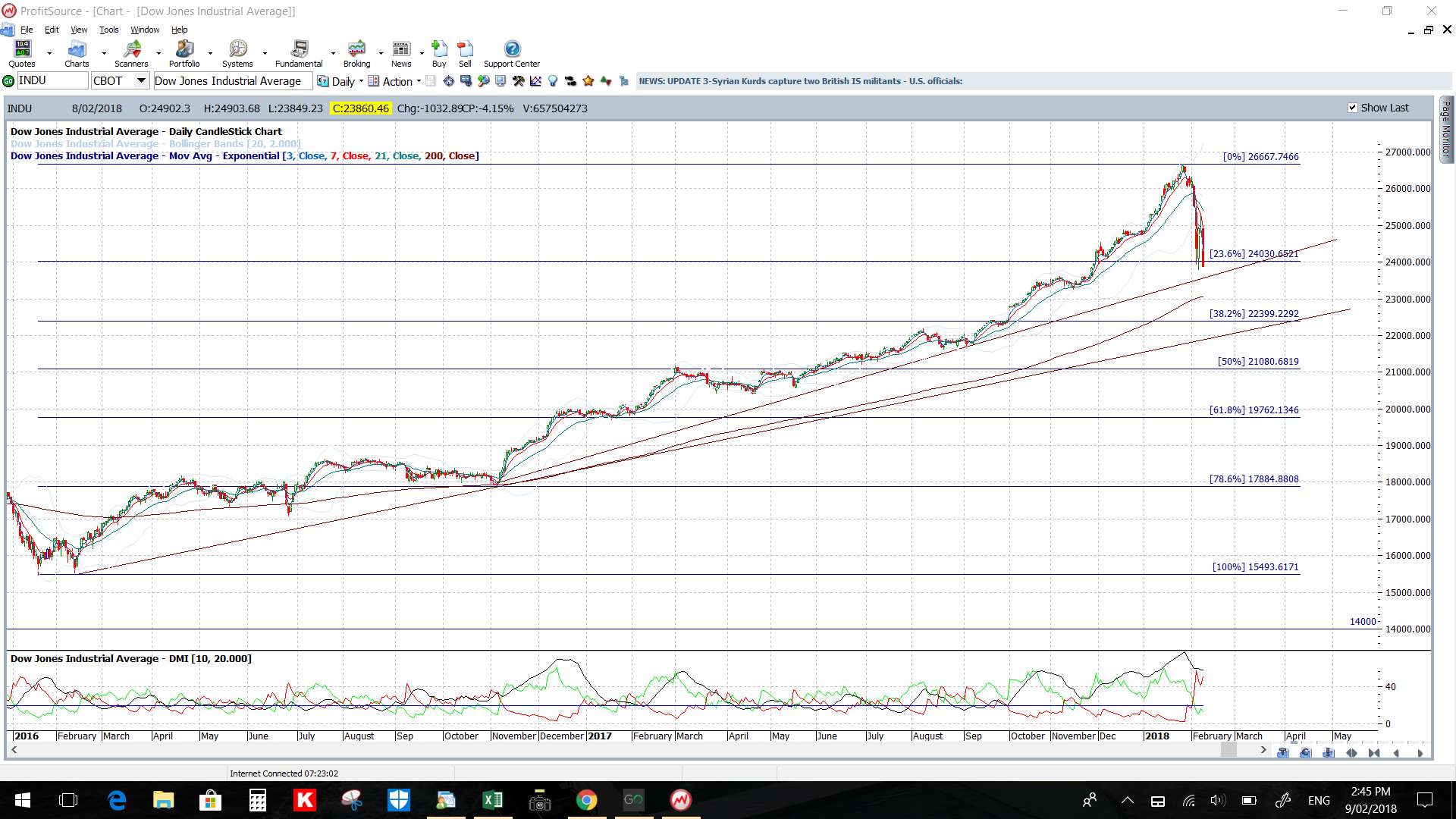This screenshot has width=1456, height=819.
Task: Open the Page Monitor side tab
Action: point(1446,129)
